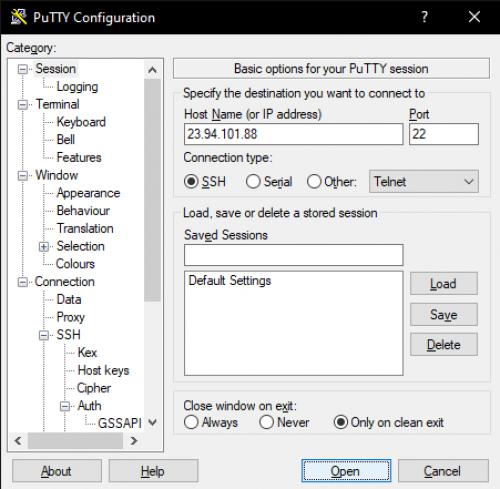
Task: Collapse the Window tree node
Action: pyautogui.click(x=23, y=176)
